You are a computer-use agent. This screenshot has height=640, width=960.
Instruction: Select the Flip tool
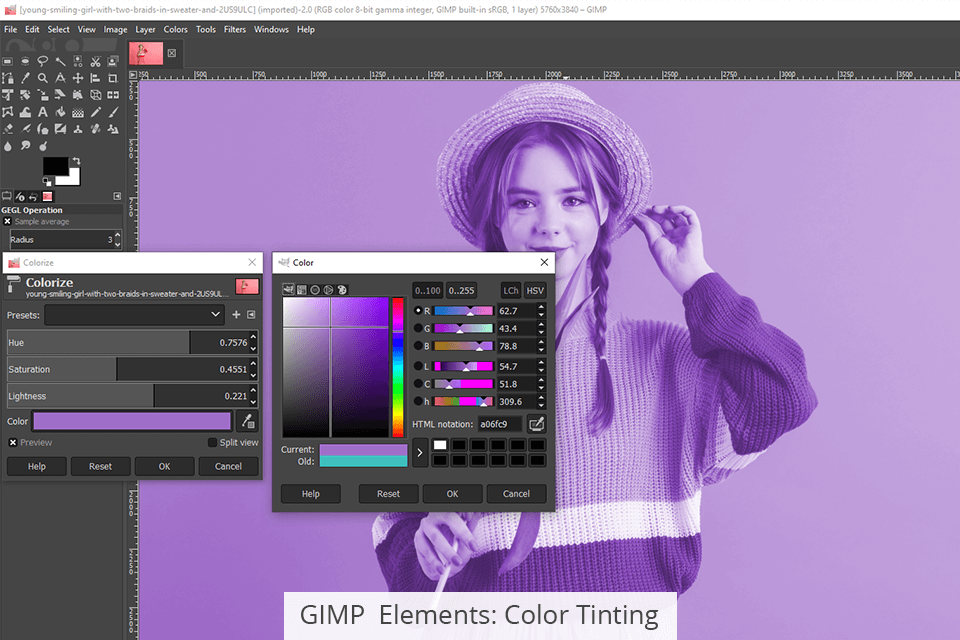(113, 95)
